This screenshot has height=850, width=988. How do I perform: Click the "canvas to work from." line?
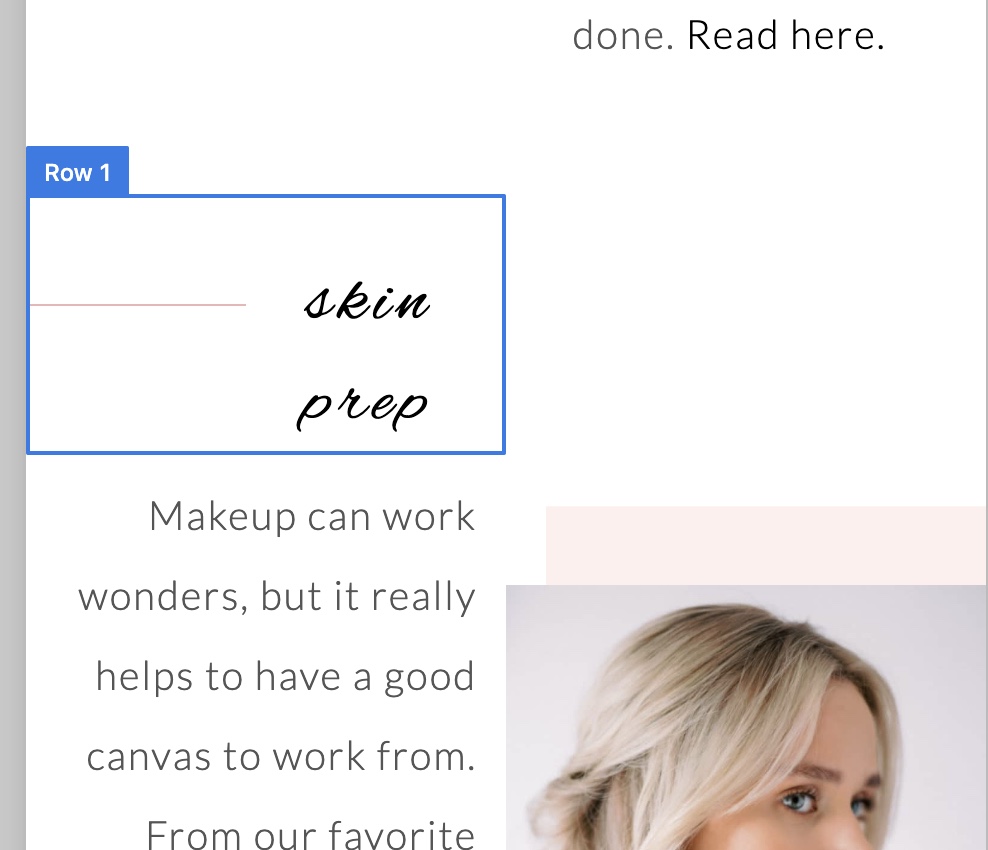(x=280, y=757)
